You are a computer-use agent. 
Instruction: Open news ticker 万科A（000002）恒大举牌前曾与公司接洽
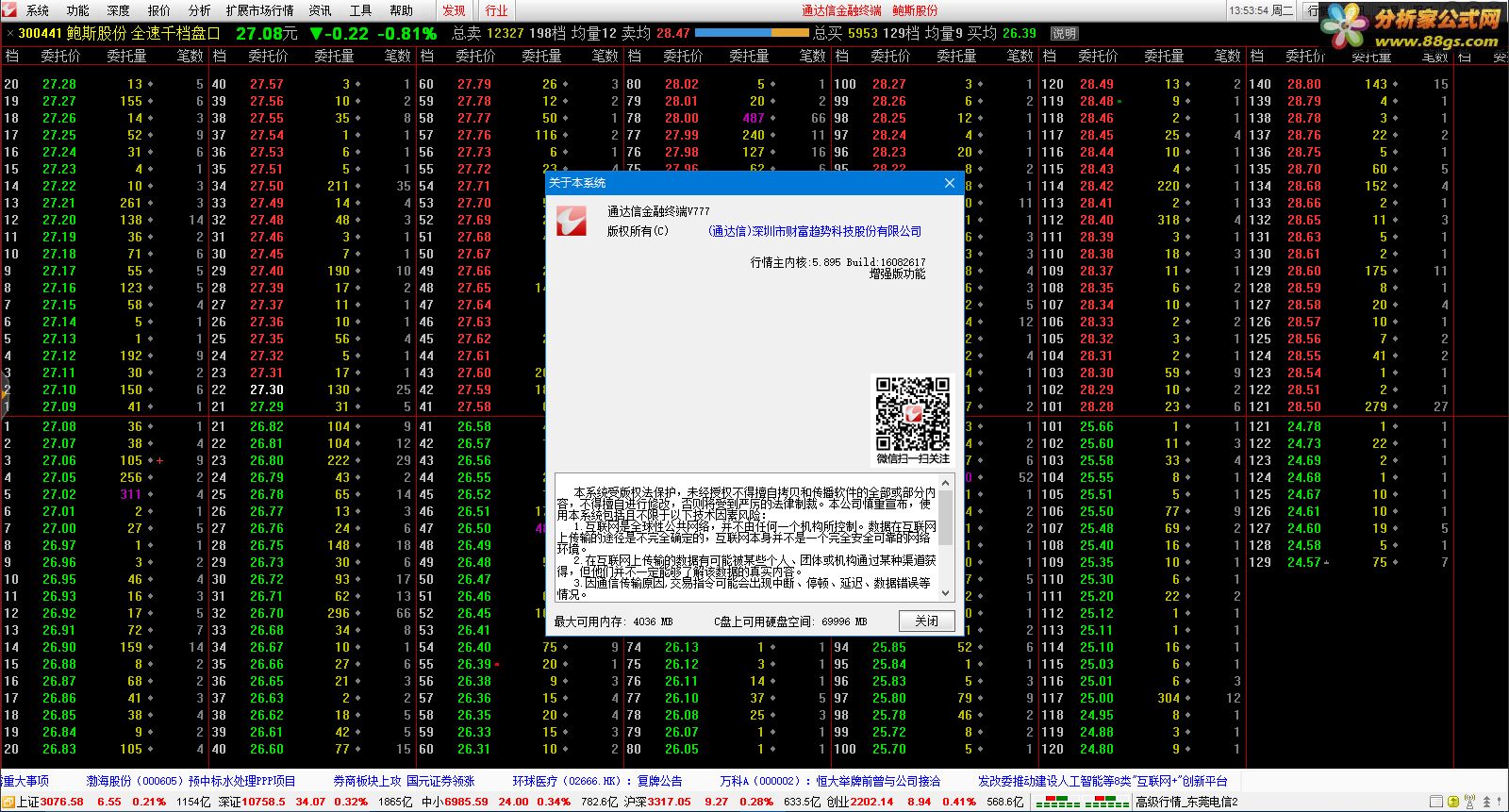point(830,781)
